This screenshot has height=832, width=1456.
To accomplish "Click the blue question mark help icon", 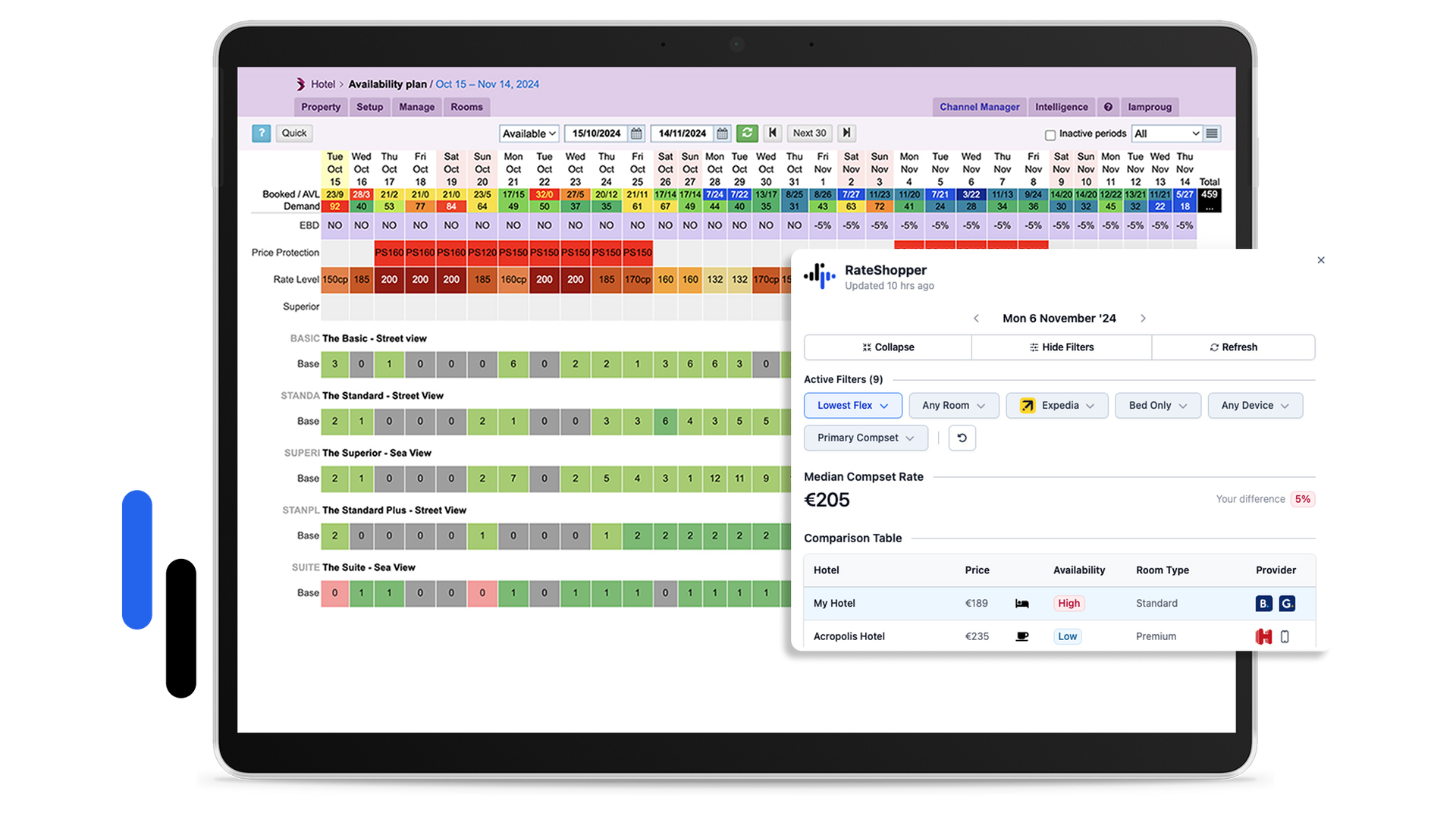I will tap(261, 133).
